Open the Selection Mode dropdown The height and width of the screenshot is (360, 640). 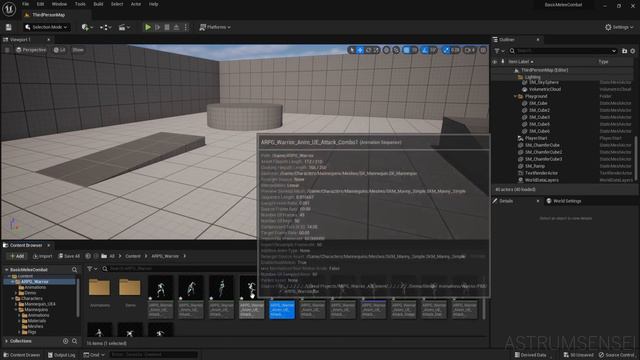point(46,27)
